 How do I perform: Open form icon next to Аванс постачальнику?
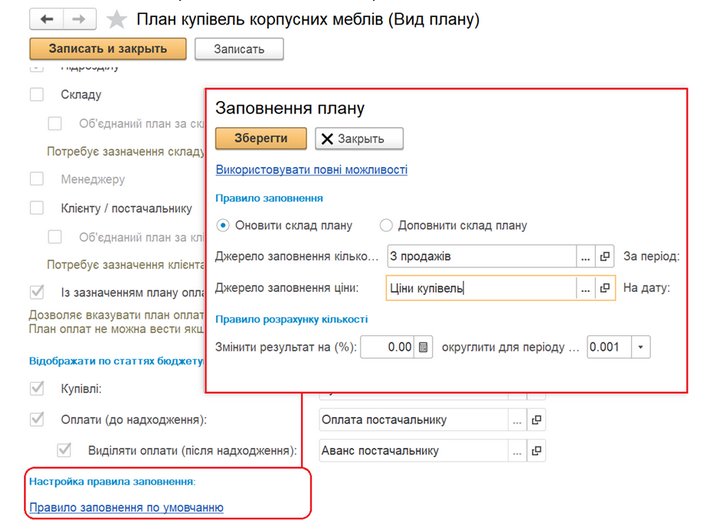click(536, 451)
